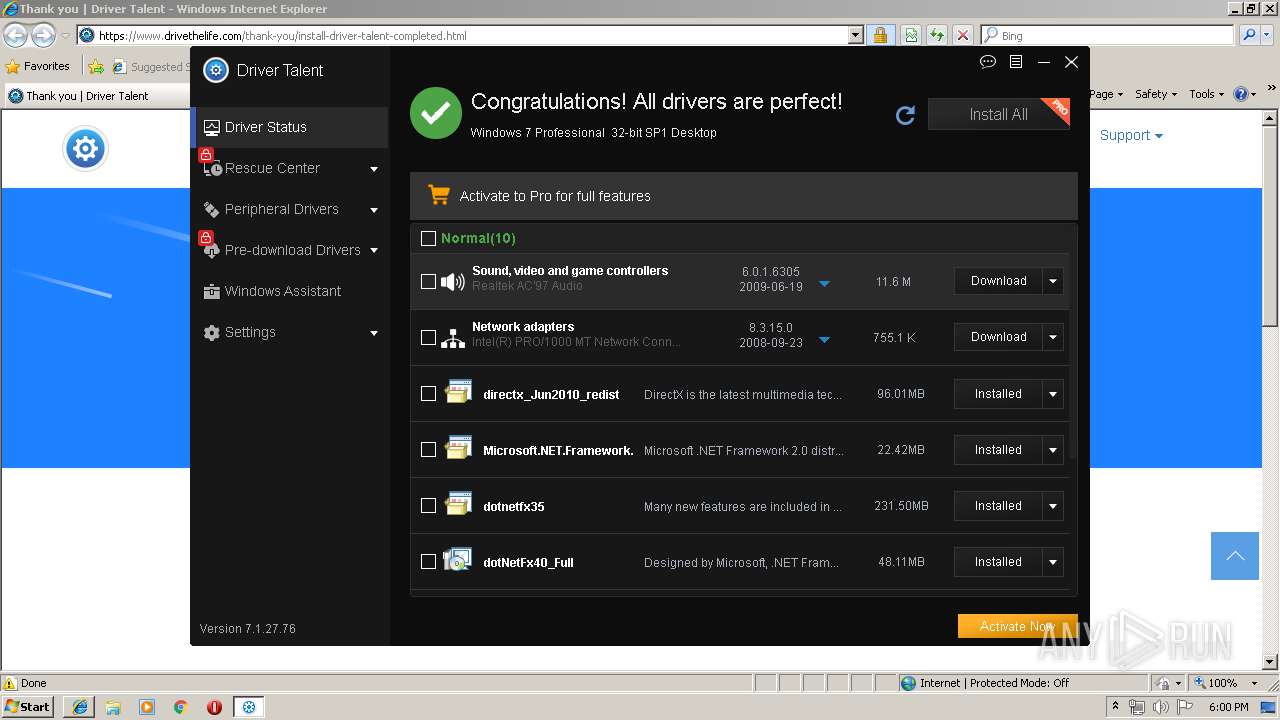Click the Activate Now button
This screenshot has width=1280, height=720.
coord(1017,626)
